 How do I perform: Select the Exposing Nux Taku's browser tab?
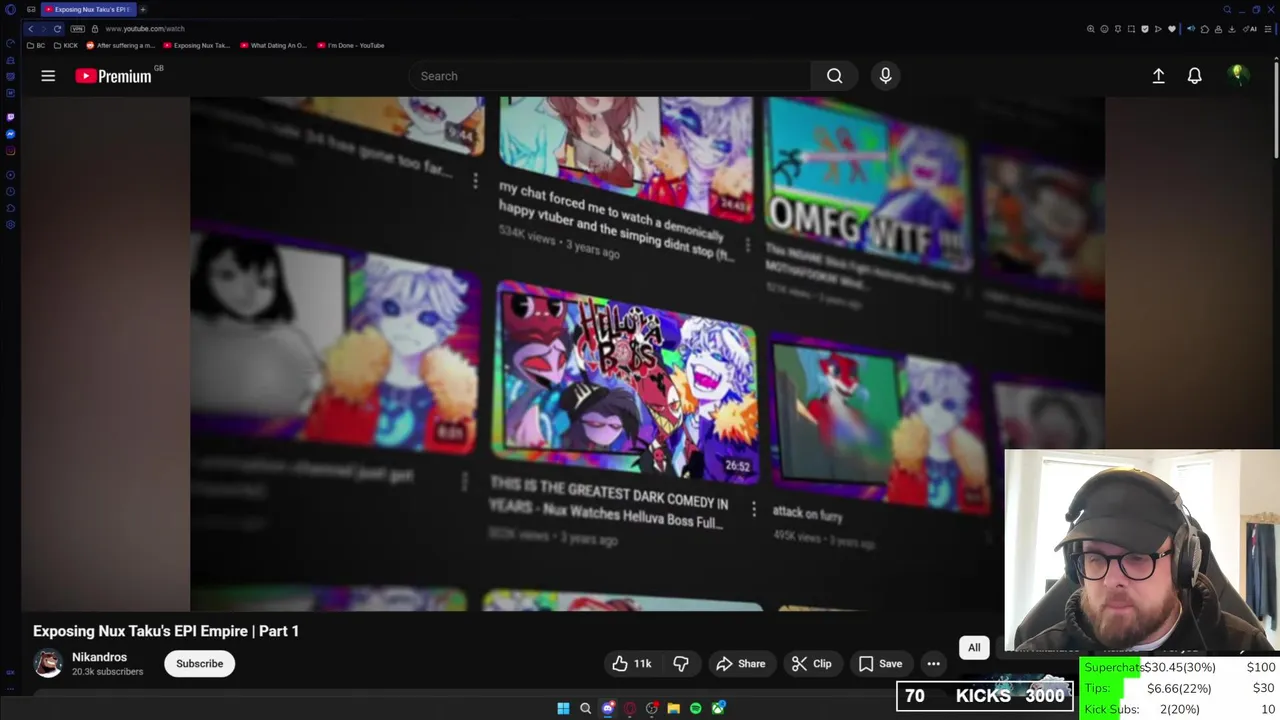click(88, 9)
